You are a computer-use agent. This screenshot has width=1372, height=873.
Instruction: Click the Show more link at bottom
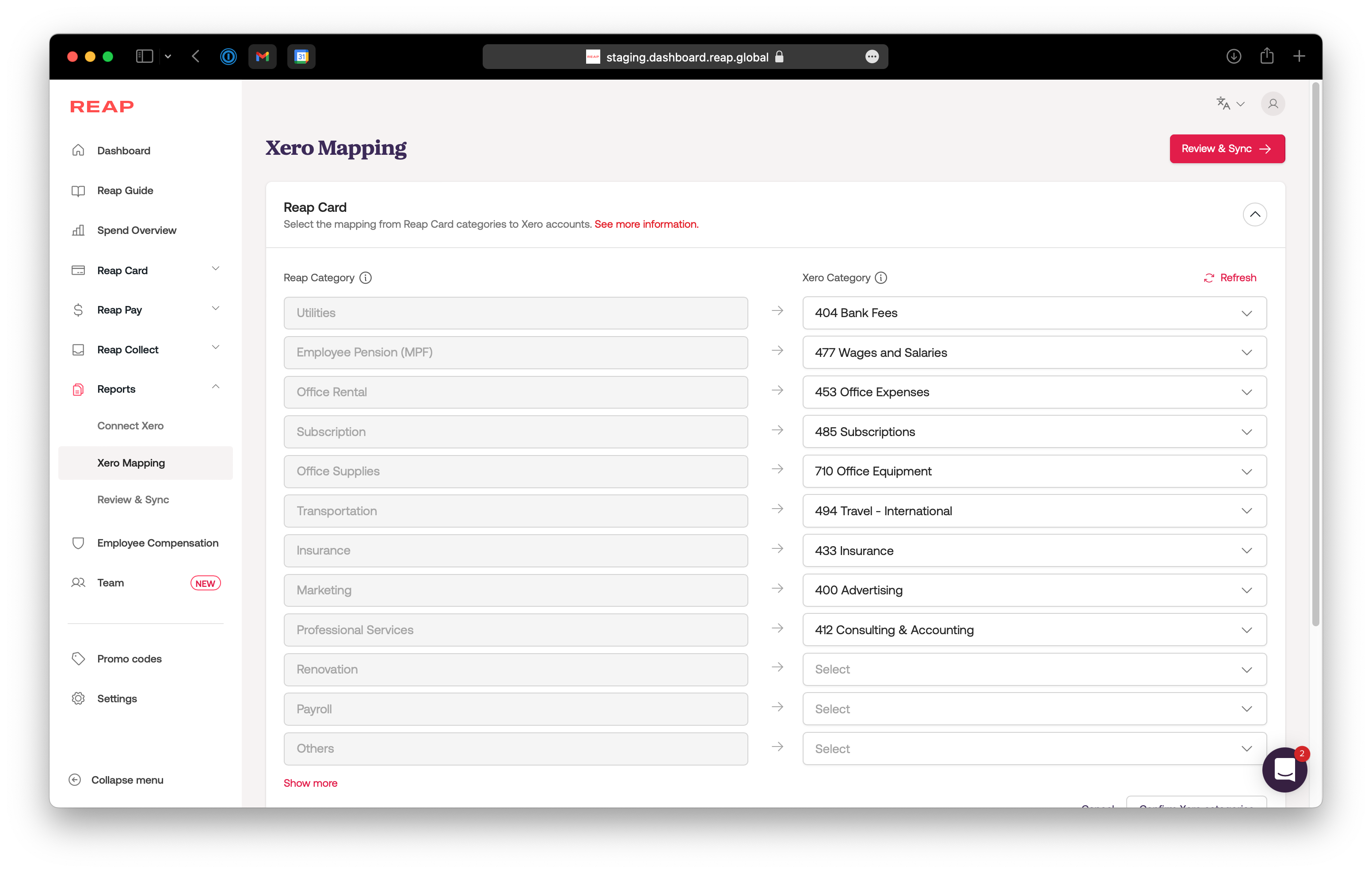(310, 783)
